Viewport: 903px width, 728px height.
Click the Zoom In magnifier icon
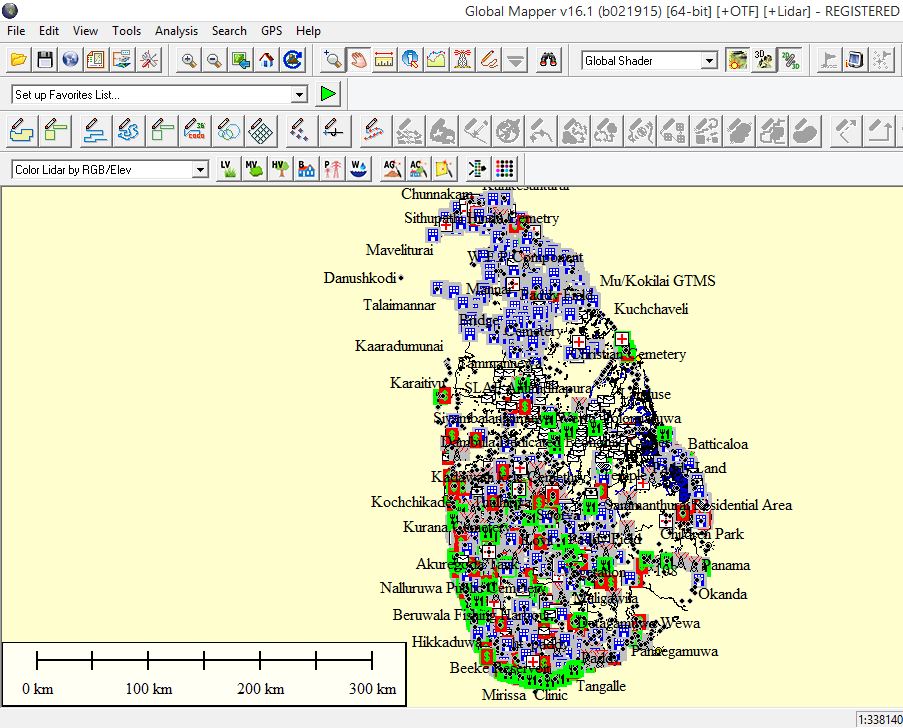click(189, 60)
